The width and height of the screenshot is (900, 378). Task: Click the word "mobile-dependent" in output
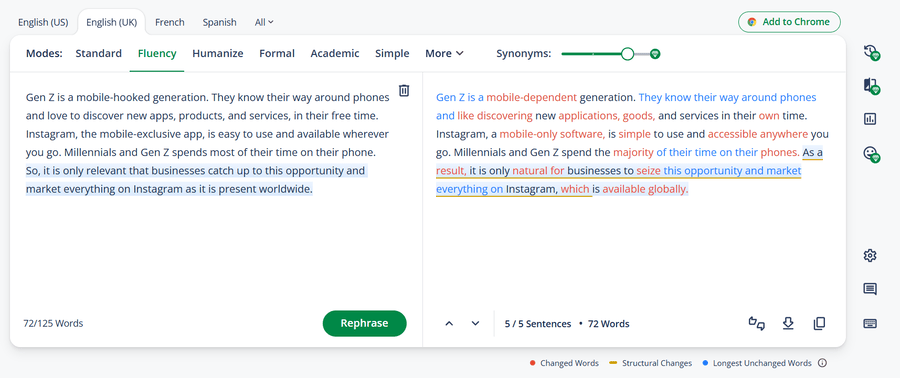[x=532, y=97]
